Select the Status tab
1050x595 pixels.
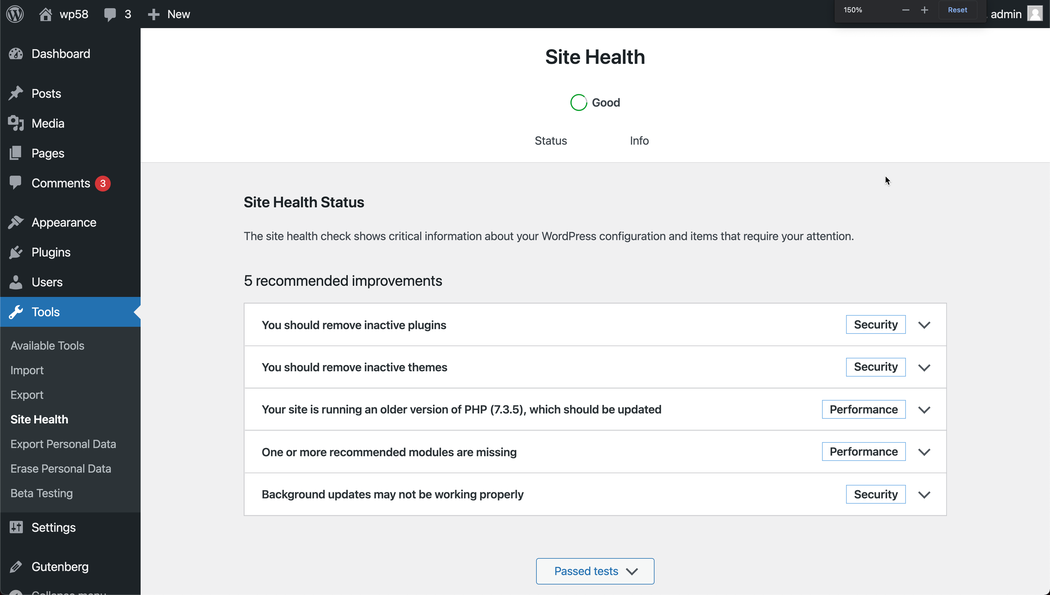[x=551, y=141]
